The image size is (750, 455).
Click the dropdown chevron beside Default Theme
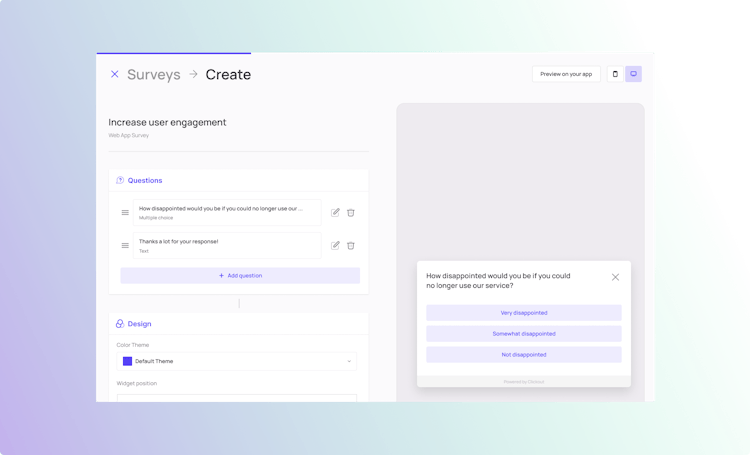(349, 361)
